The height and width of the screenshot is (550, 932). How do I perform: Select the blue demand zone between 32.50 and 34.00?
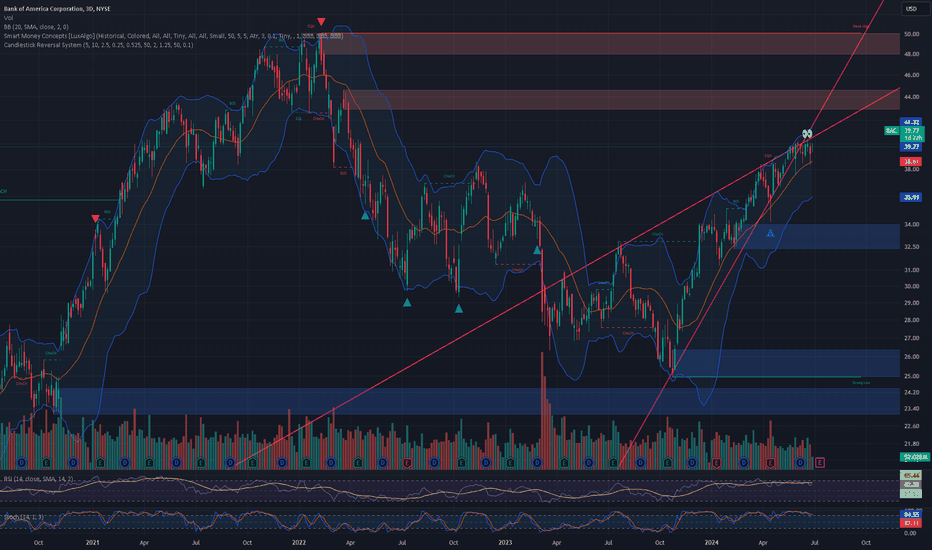point(817,236)
